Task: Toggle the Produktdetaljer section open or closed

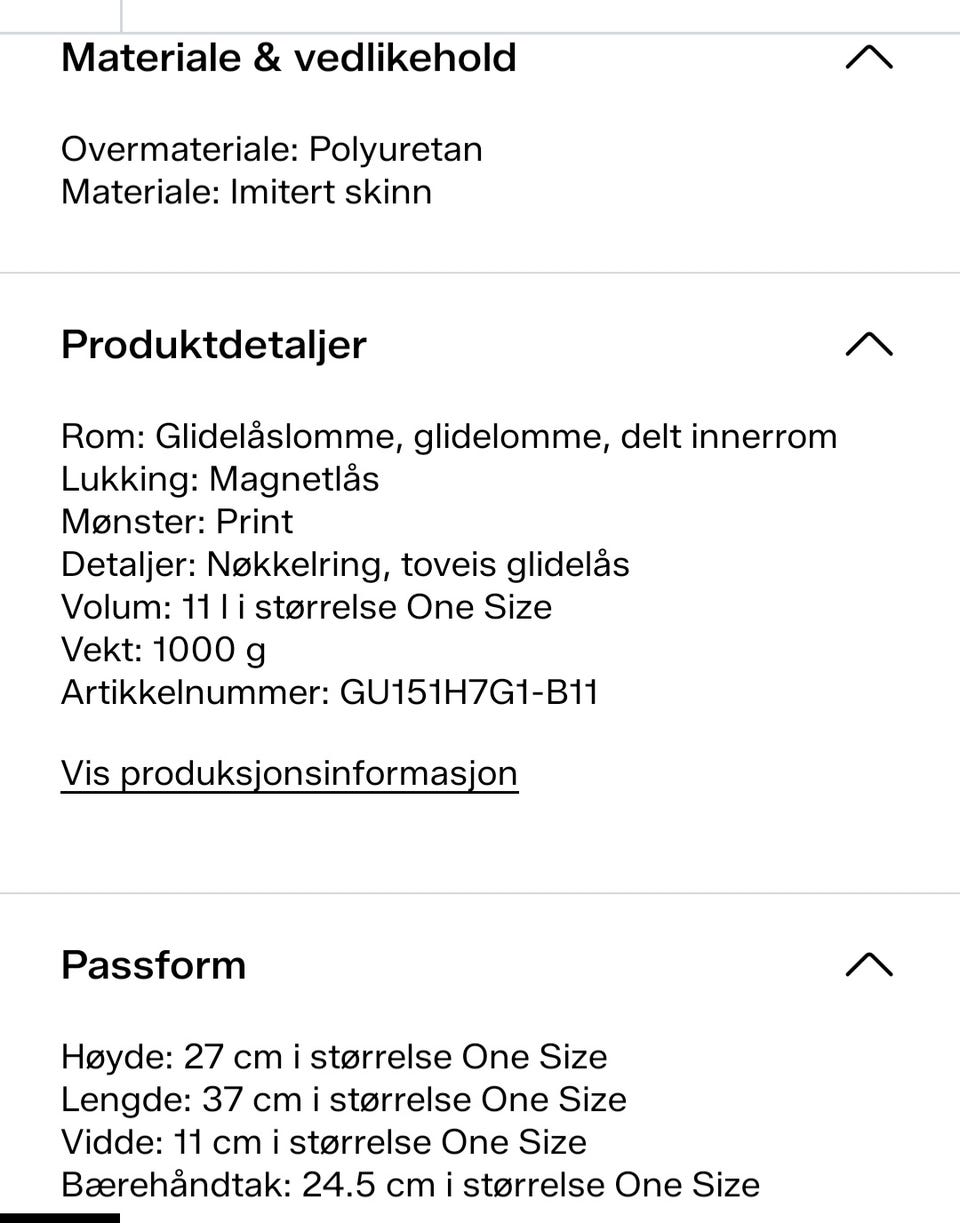Action: point(869,344)
